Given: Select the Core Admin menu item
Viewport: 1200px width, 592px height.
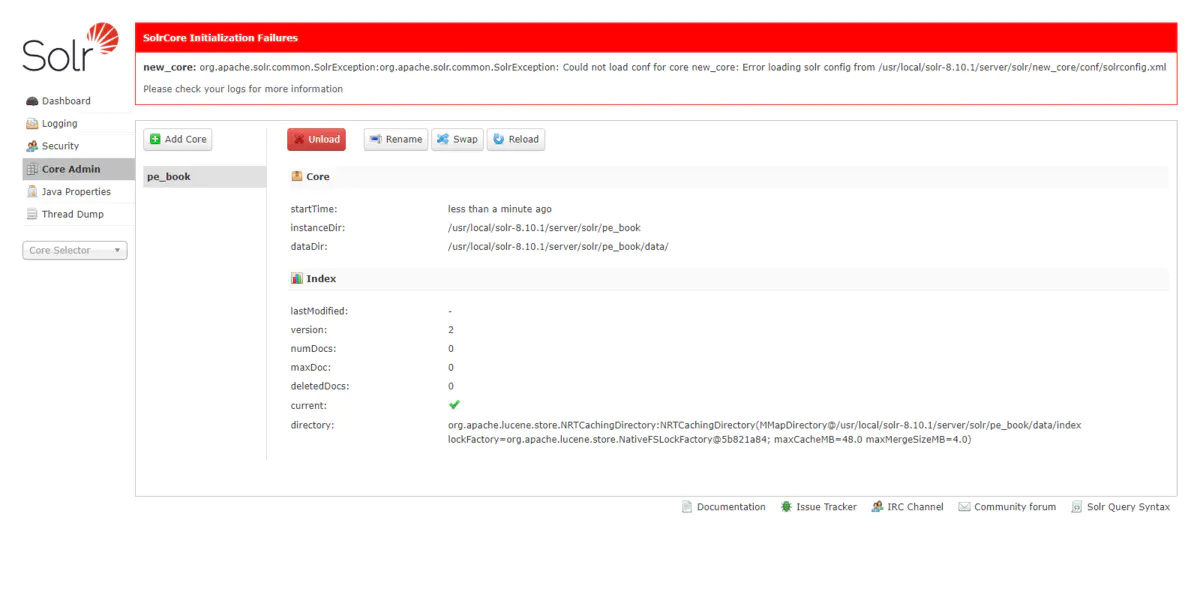Looking at the screenshot, I should point(78,169).
